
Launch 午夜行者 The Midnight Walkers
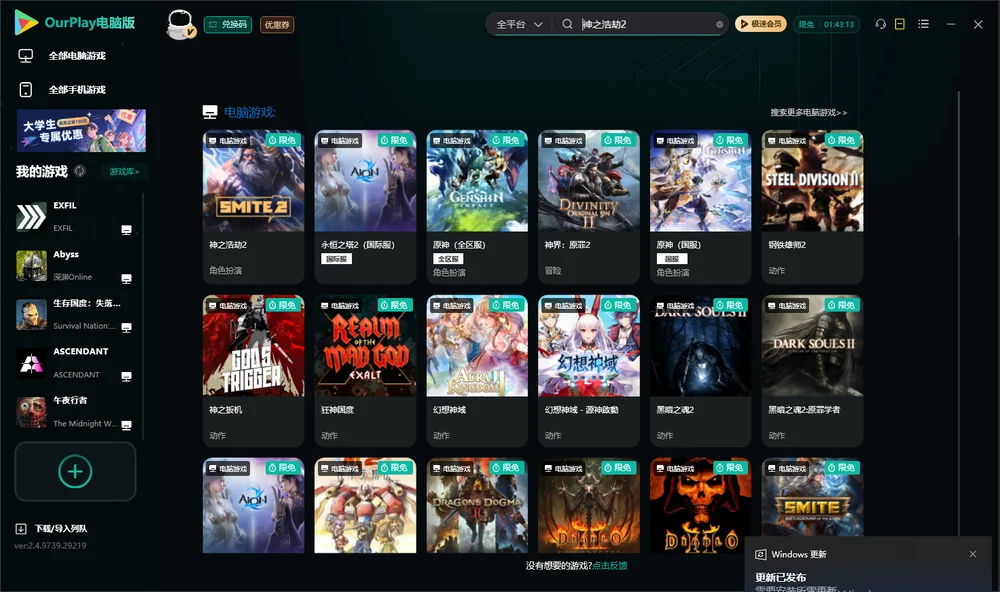(x=75, y=412)
